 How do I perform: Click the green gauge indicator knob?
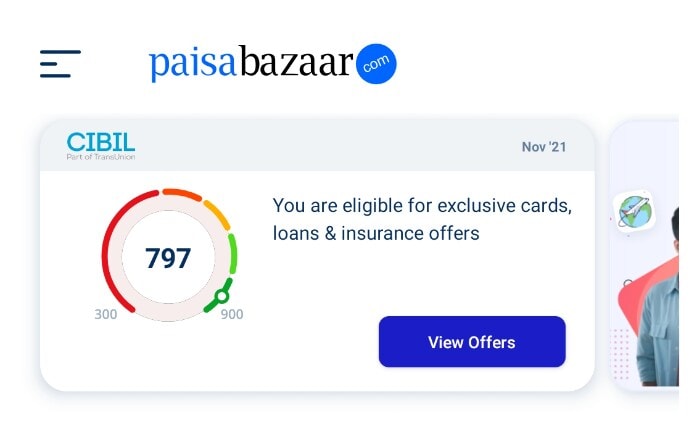[x=222, y=295]
